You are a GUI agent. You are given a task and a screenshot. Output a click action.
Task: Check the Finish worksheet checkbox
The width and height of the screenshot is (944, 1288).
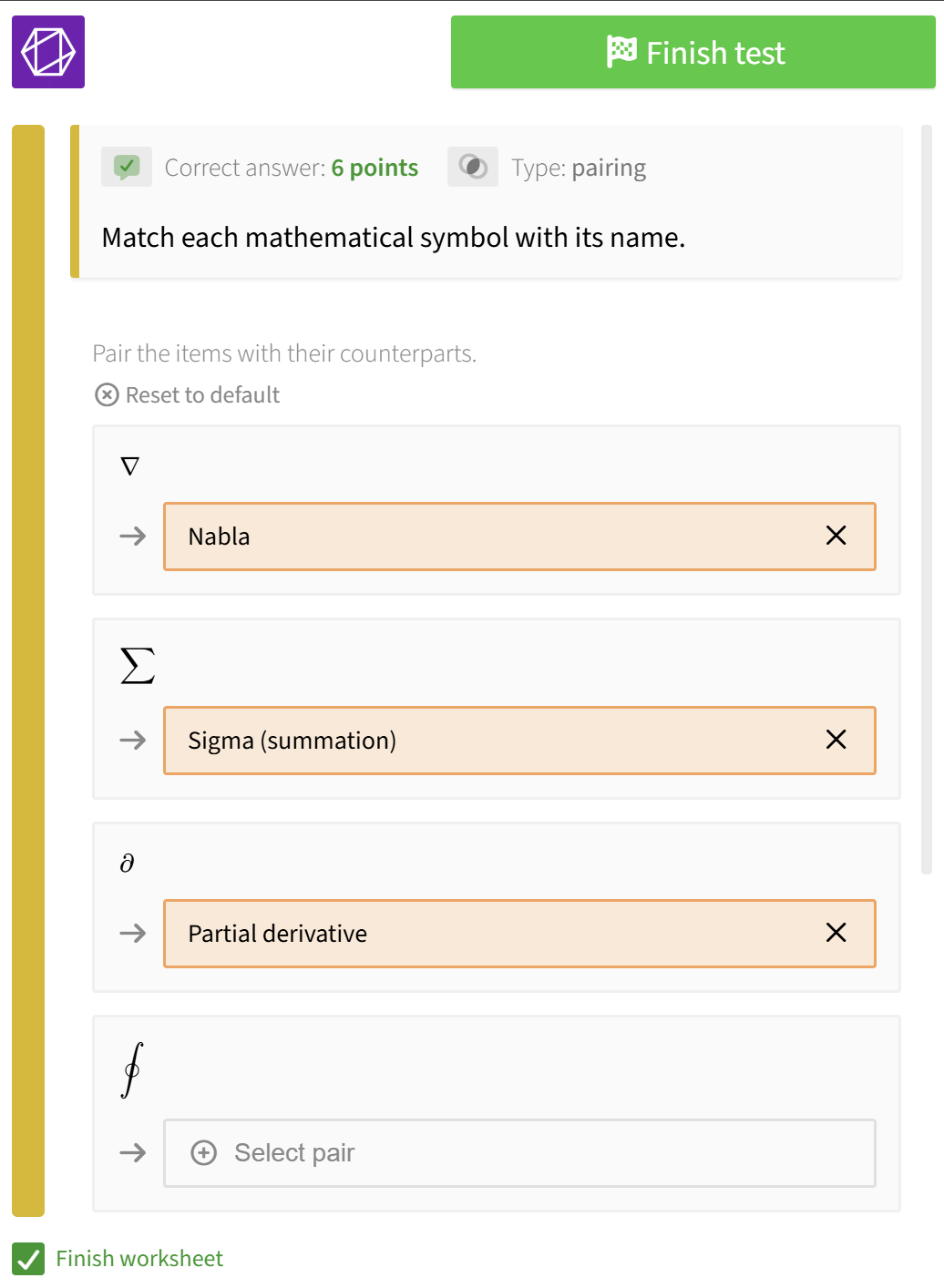[28, 1259]
